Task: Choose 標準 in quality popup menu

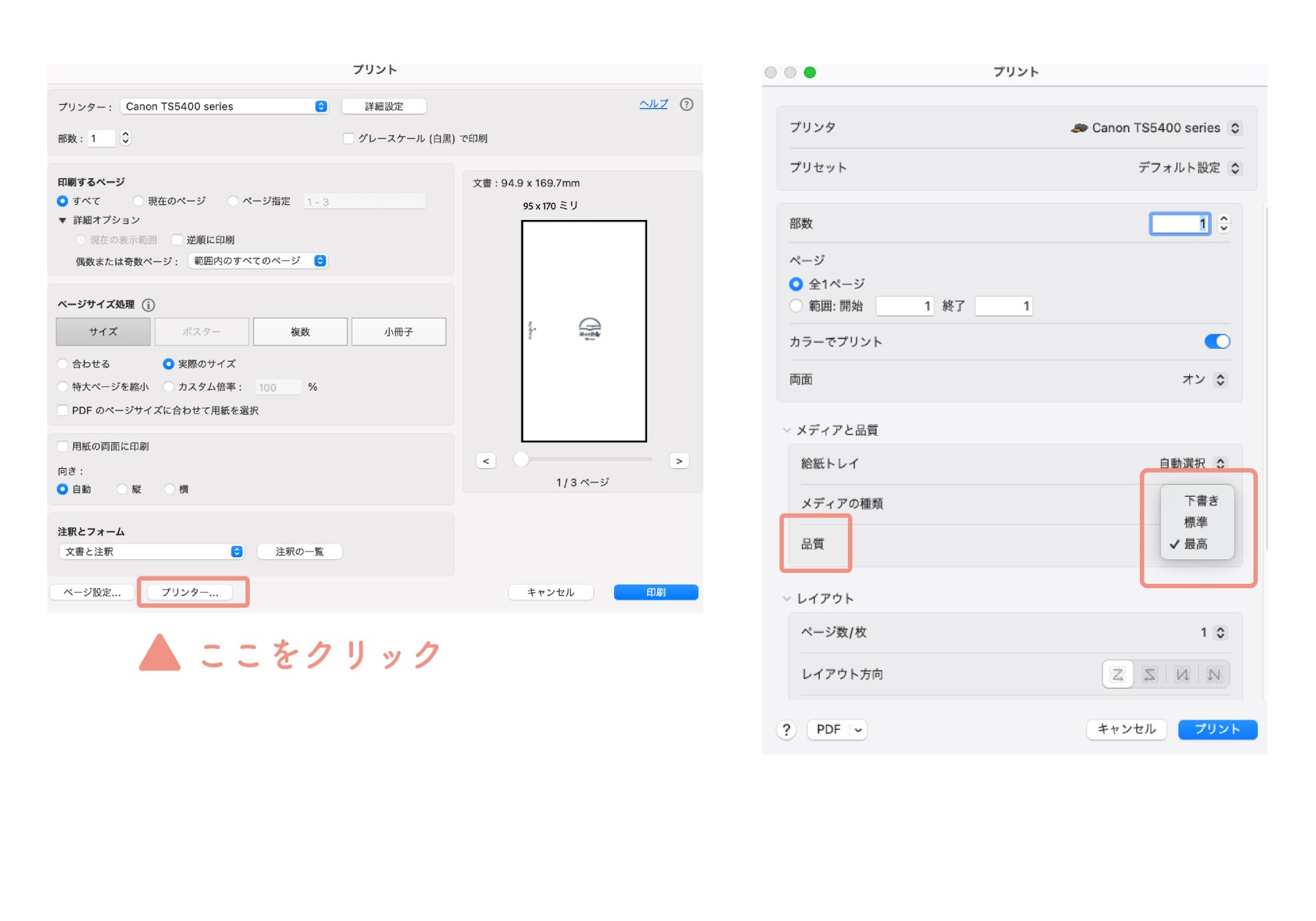Action: 1196,522
